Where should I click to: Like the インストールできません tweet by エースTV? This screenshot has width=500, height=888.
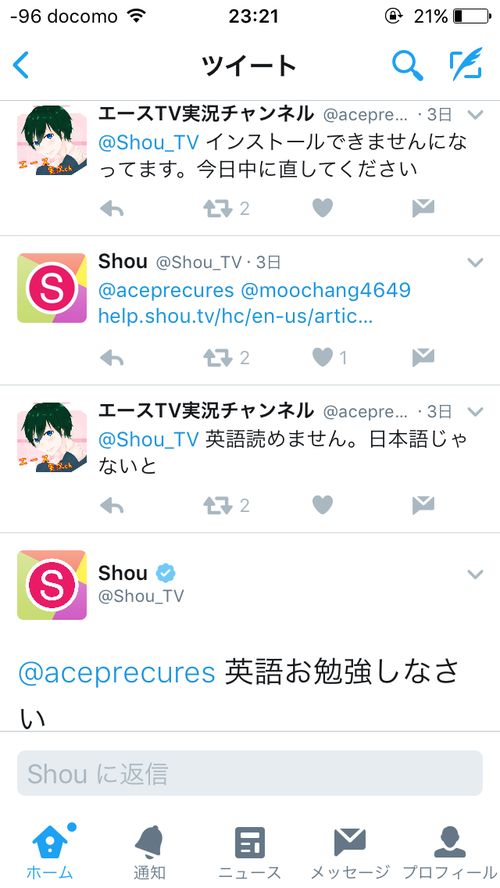tap(323, 209)
